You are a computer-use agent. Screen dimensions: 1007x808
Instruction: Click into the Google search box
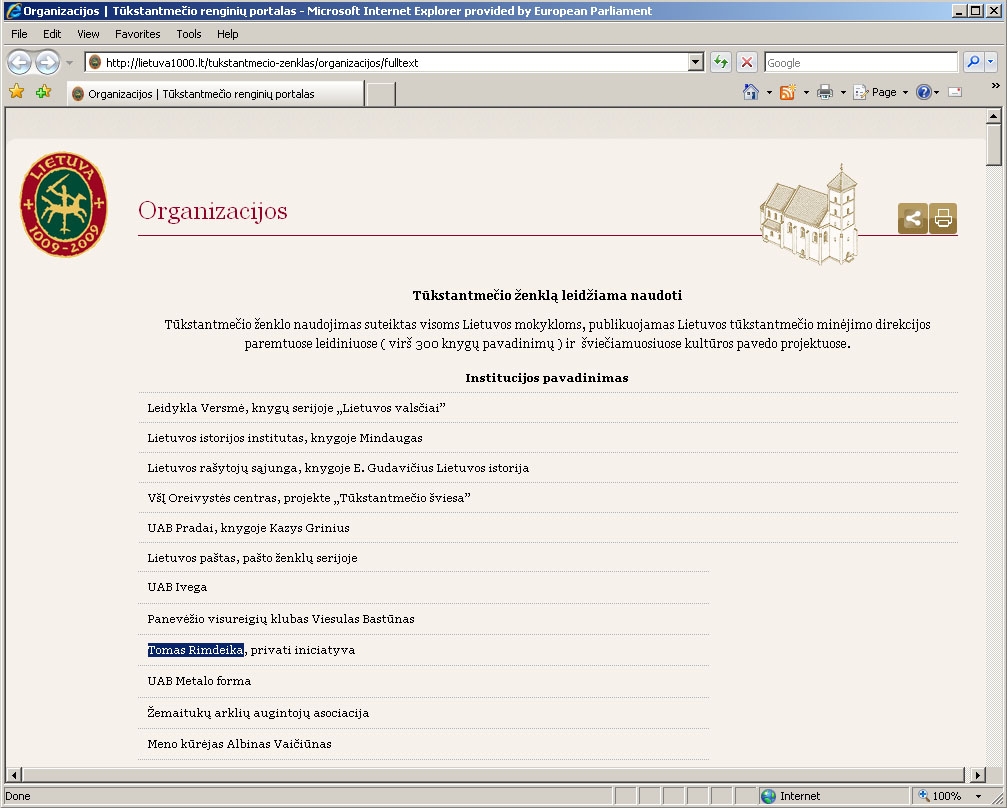coord(860,62)
